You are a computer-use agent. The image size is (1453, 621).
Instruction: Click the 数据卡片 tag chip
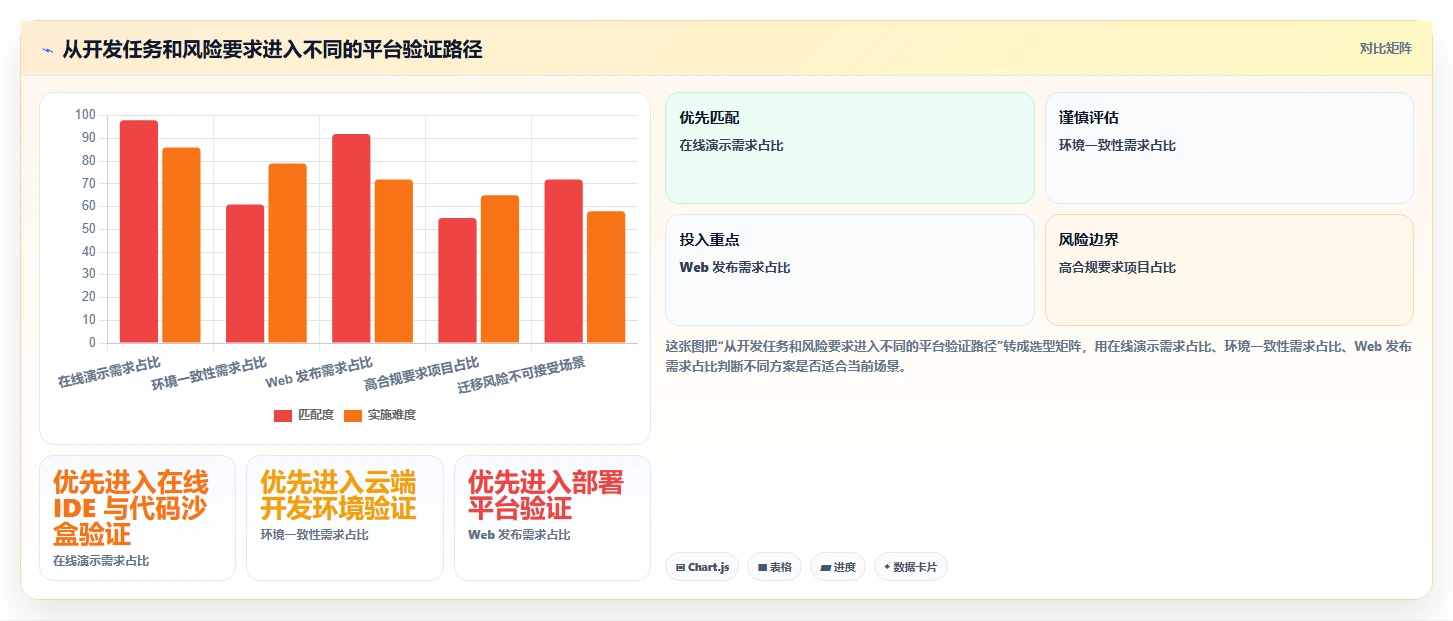pyautogui.click(x=910, y=567)
